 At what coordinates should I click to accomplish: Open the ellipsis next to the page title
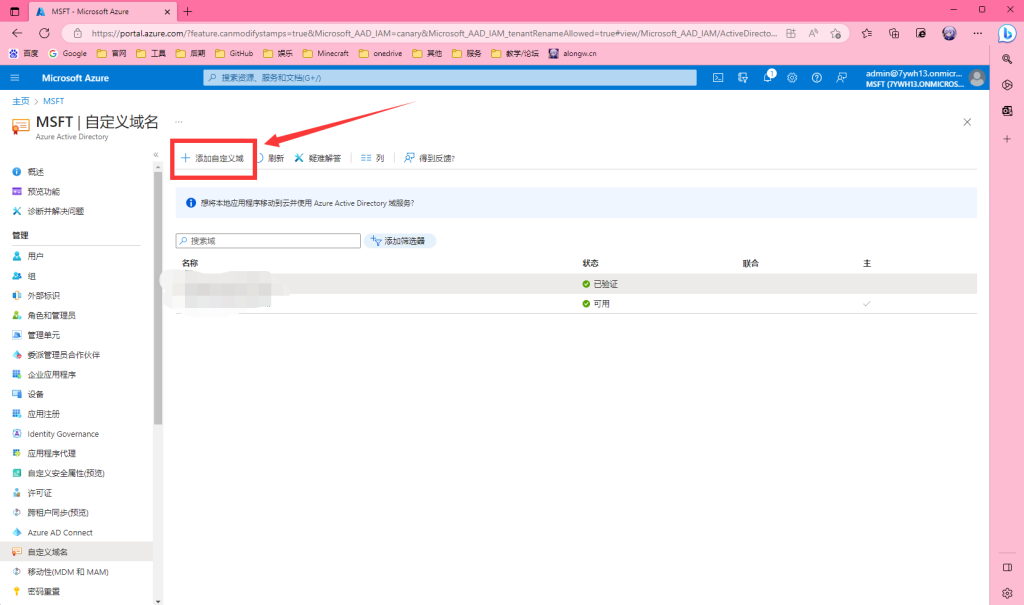click(178, 122)
